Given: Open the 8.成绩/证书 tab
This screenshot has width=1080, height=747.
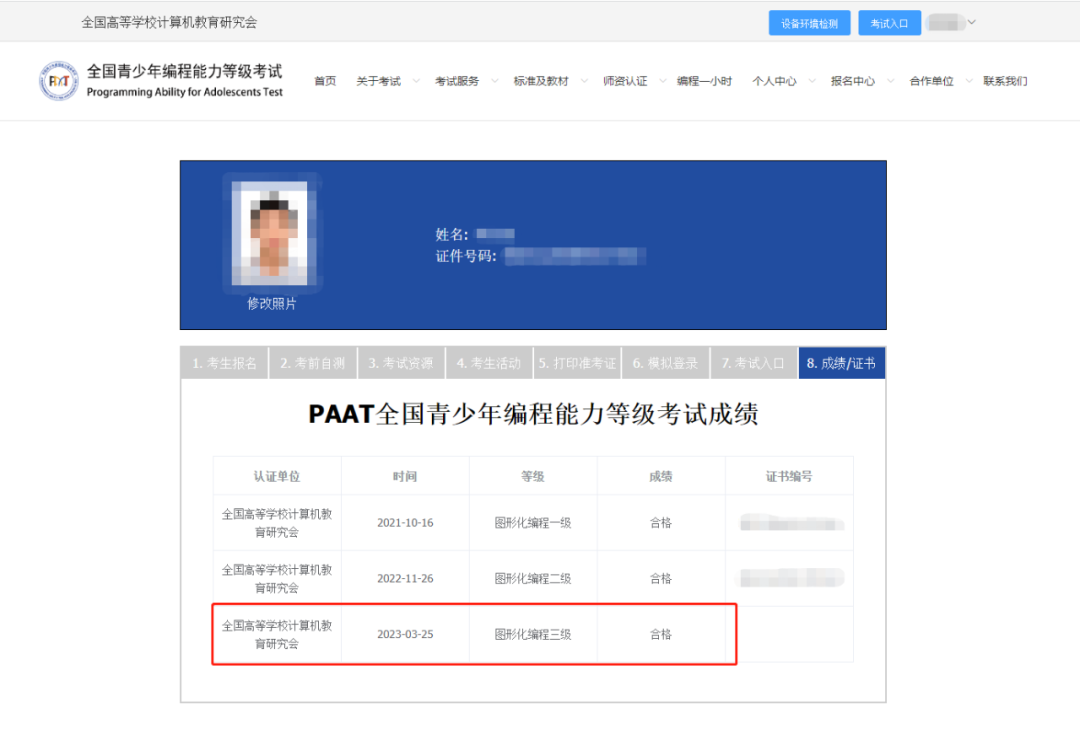Looking at the screenshot, I should [x=841, y=362].
